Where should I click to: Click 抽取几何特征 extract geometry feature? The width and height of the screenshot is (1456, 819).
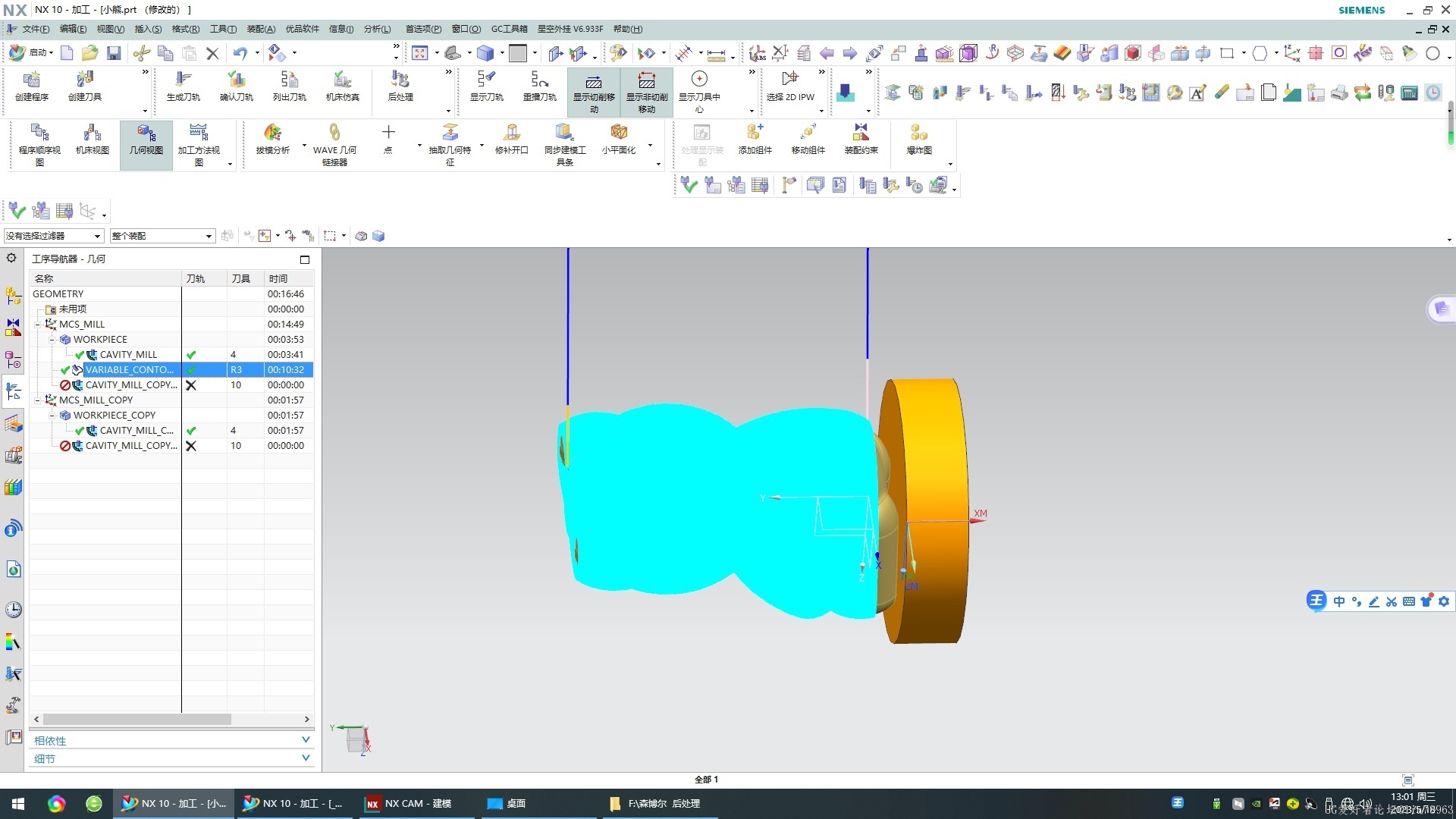click(x=450, y=144)
